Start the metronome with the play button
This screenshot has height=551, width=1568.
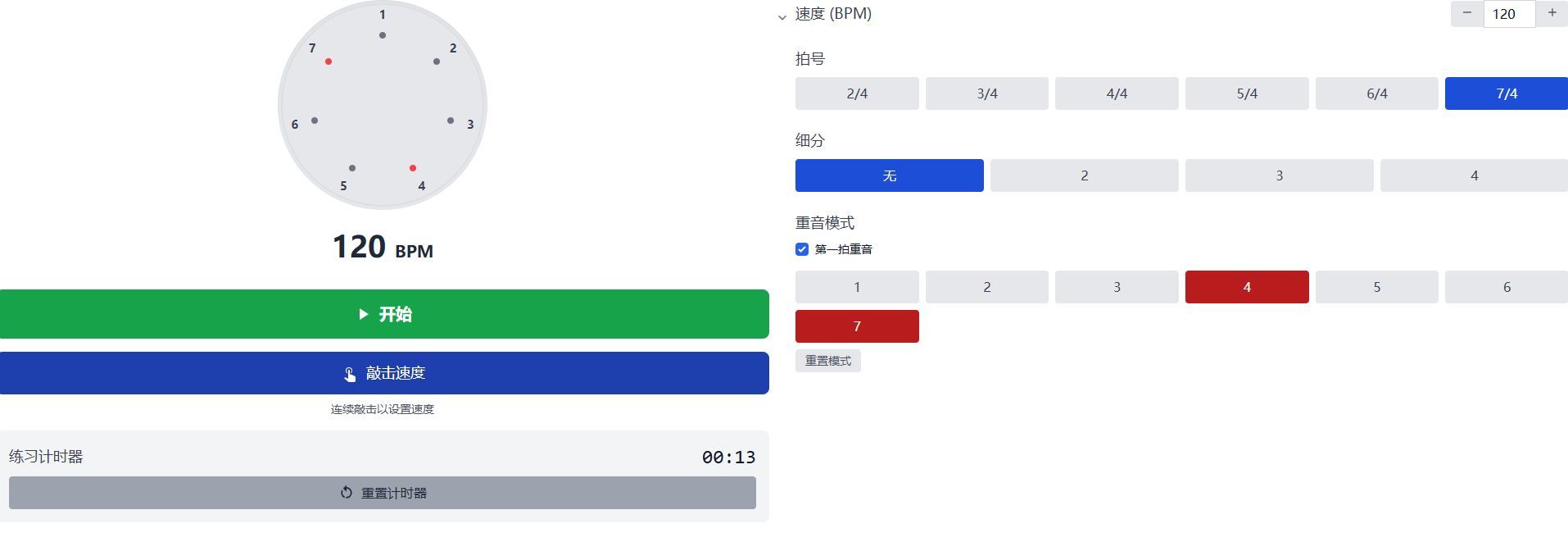tap(384, 314)
